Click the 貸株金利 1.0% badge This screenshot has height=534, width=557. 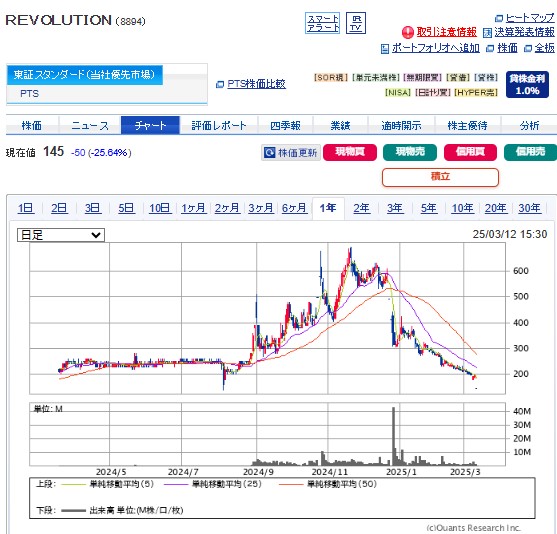tap(527, 84)
